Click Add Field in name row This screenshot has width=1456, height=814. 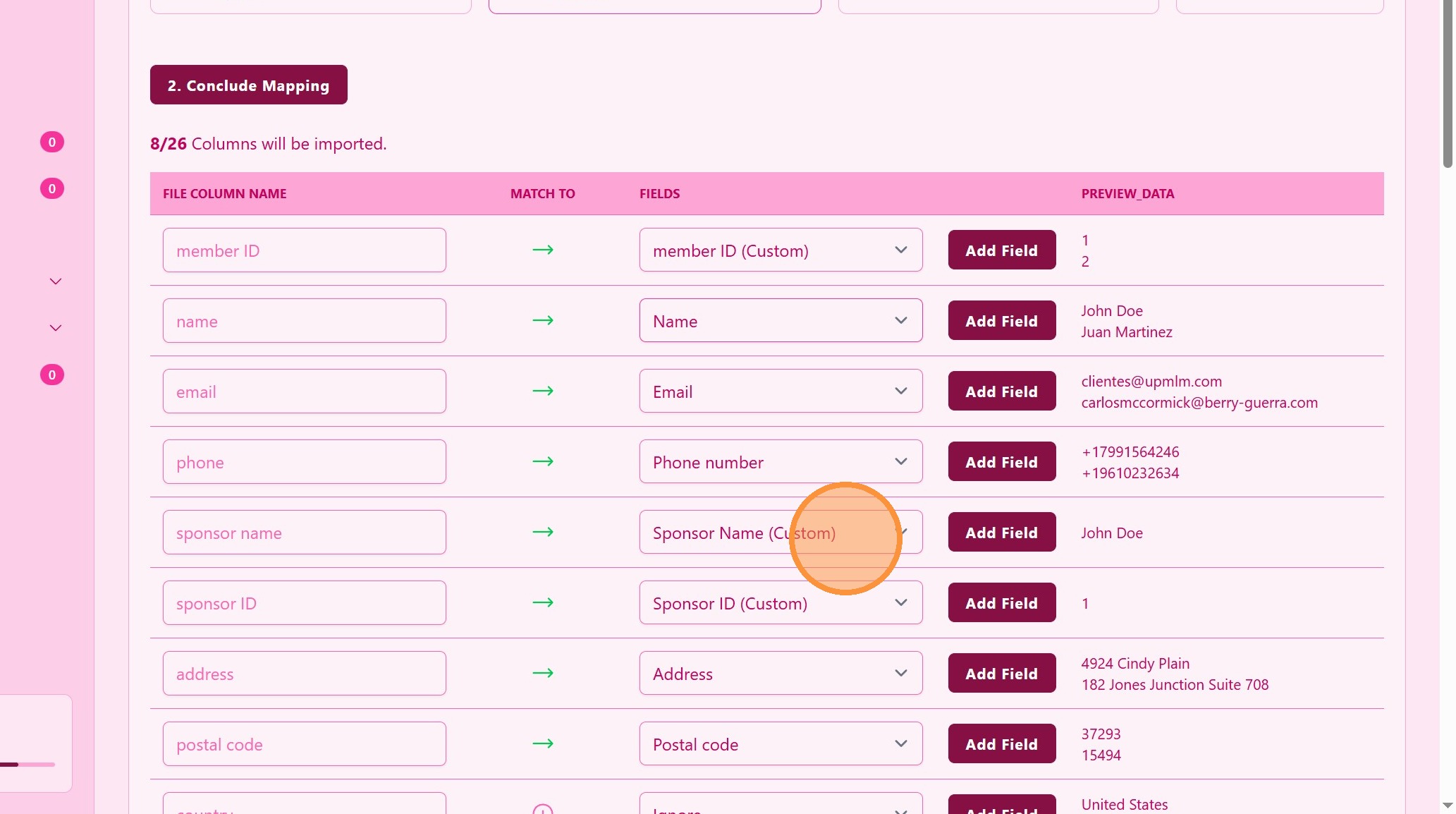(1001, 321)
